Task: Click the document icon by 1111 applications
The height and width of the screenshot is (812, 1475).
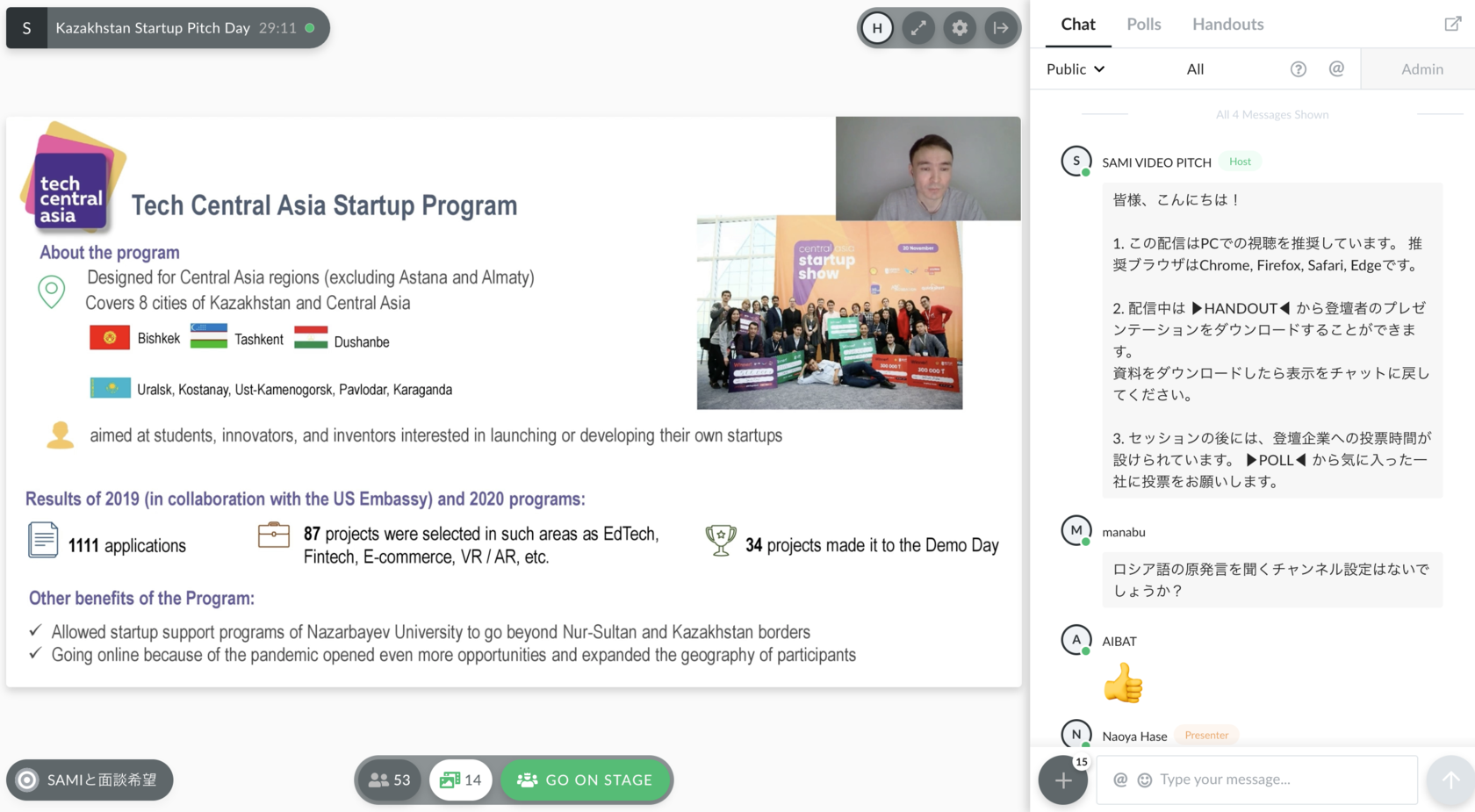Action: [43, 540]
